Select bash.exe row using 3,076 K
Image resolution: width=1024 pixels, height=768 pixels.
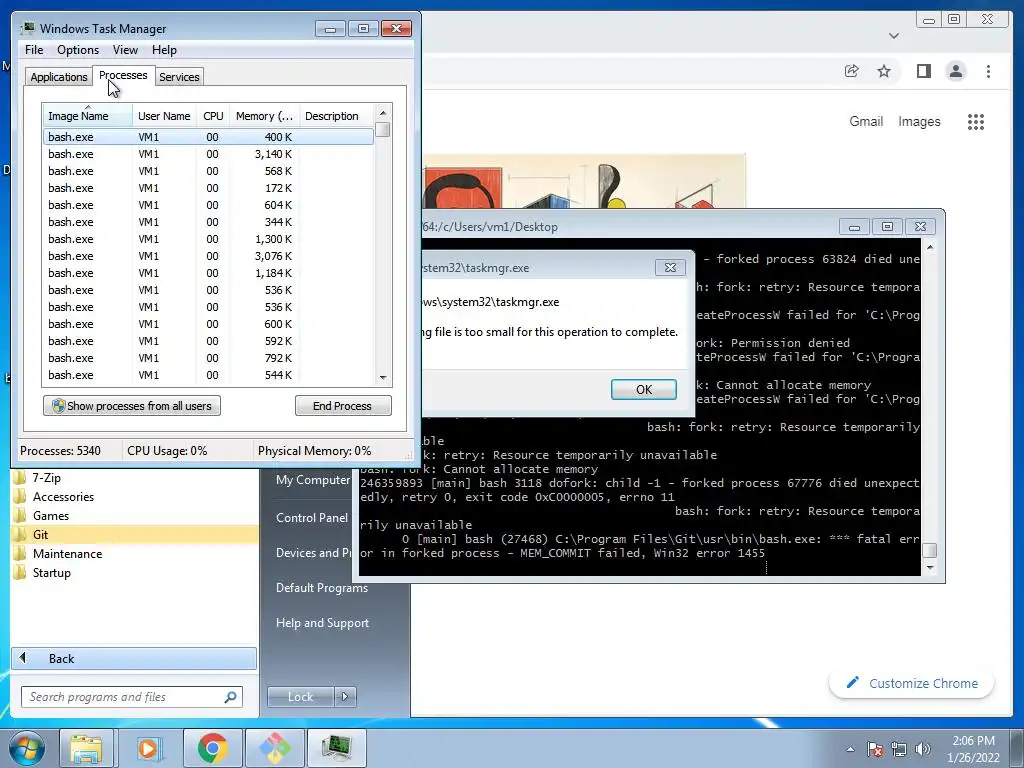tap(208, 256)
